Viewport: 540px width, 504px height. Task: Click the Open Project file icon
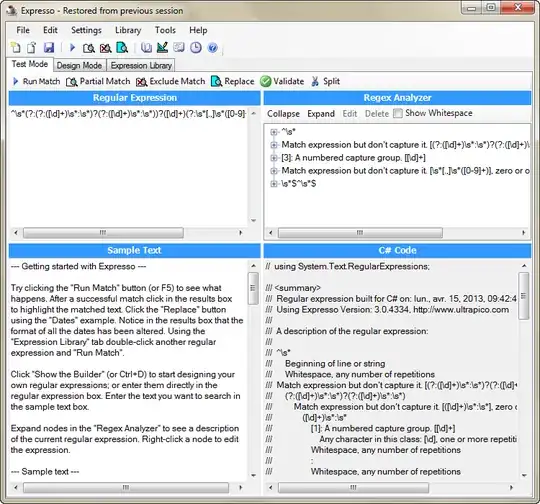(x=32, y=48)
